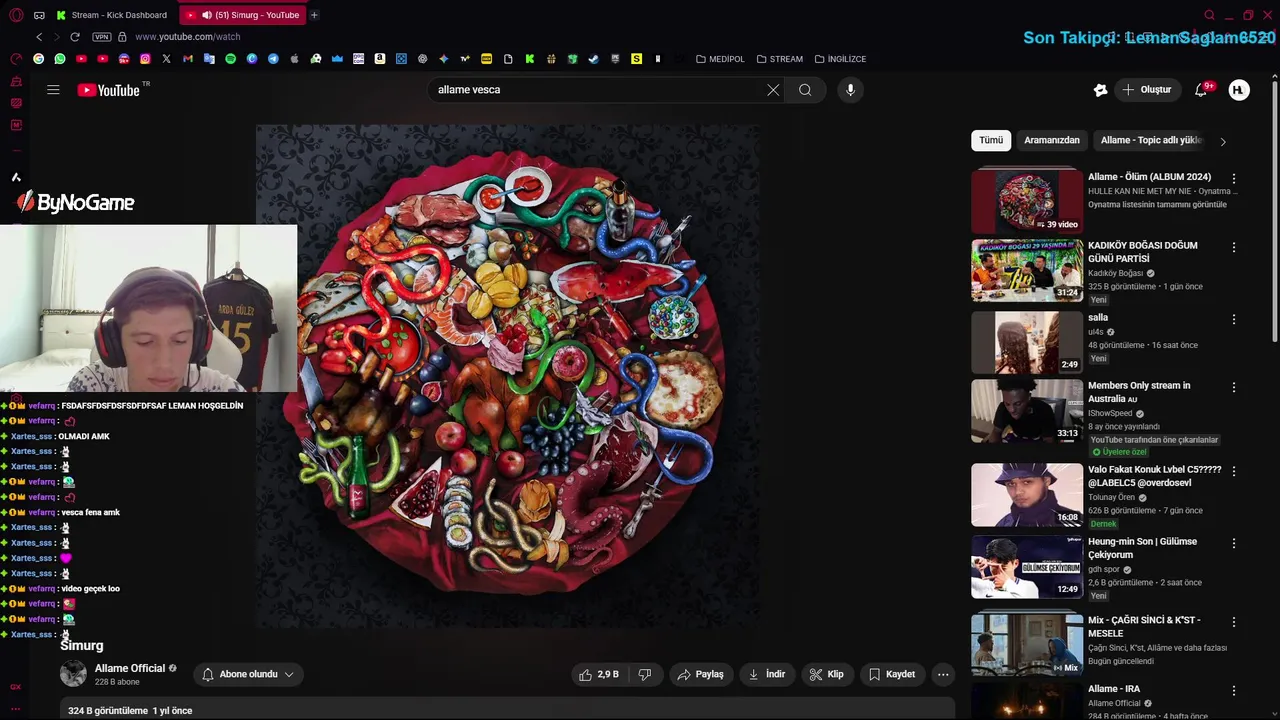Click the Oluştur create button
This screenshot has width=1280, height=720.
[1146, 90]
